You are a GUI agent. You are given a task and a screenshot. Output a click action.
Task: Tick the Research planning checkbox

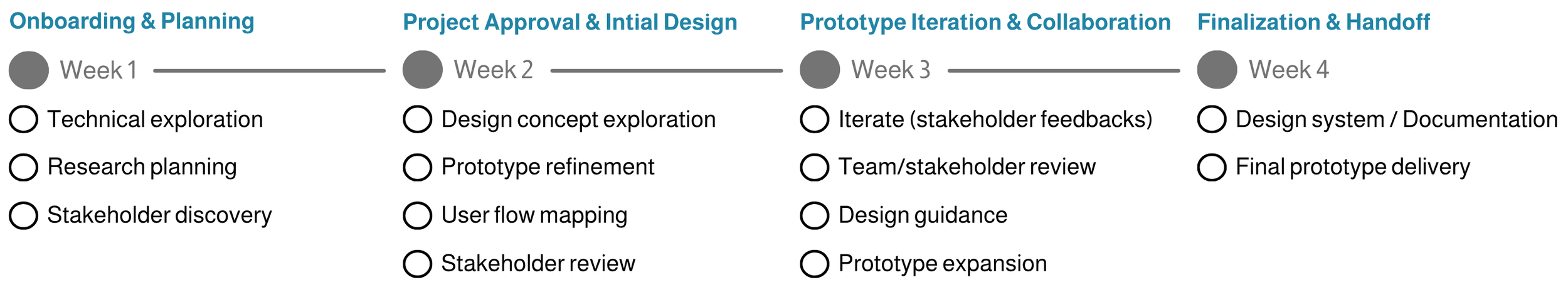(x=24, y=167)
